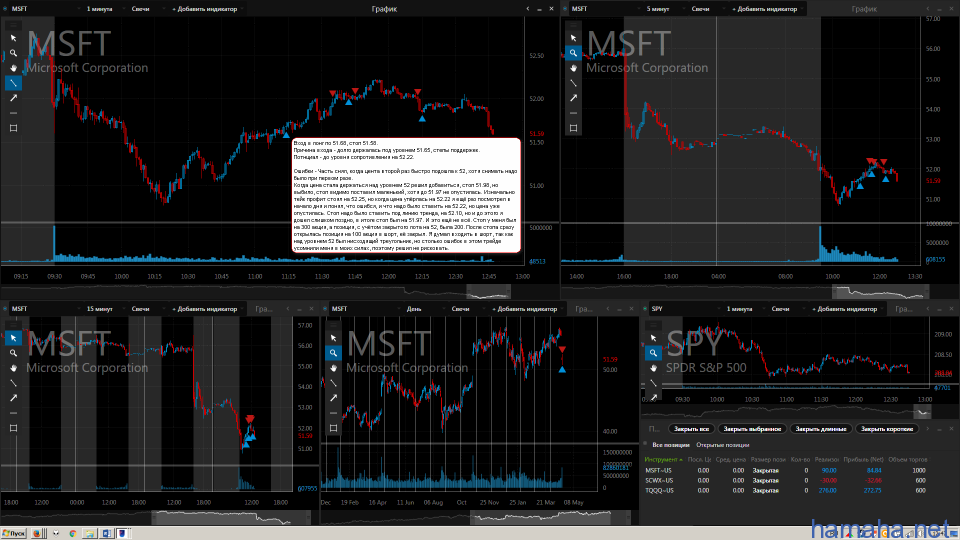The height and width of the screenshot is (540, 960).
Task: Click the trade note text box on MSFT 1-minute chart
Action: click(407, 195)
